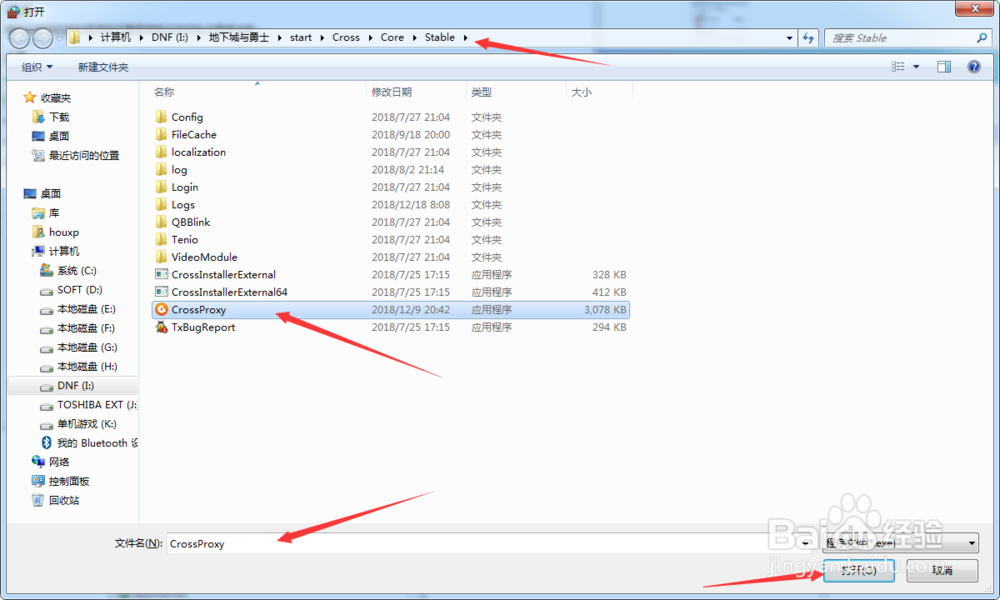This screenshot has width=1000, height=600.
Task: Click the 系统 (C:) drive icon
Action: click(x=47, y=270)
